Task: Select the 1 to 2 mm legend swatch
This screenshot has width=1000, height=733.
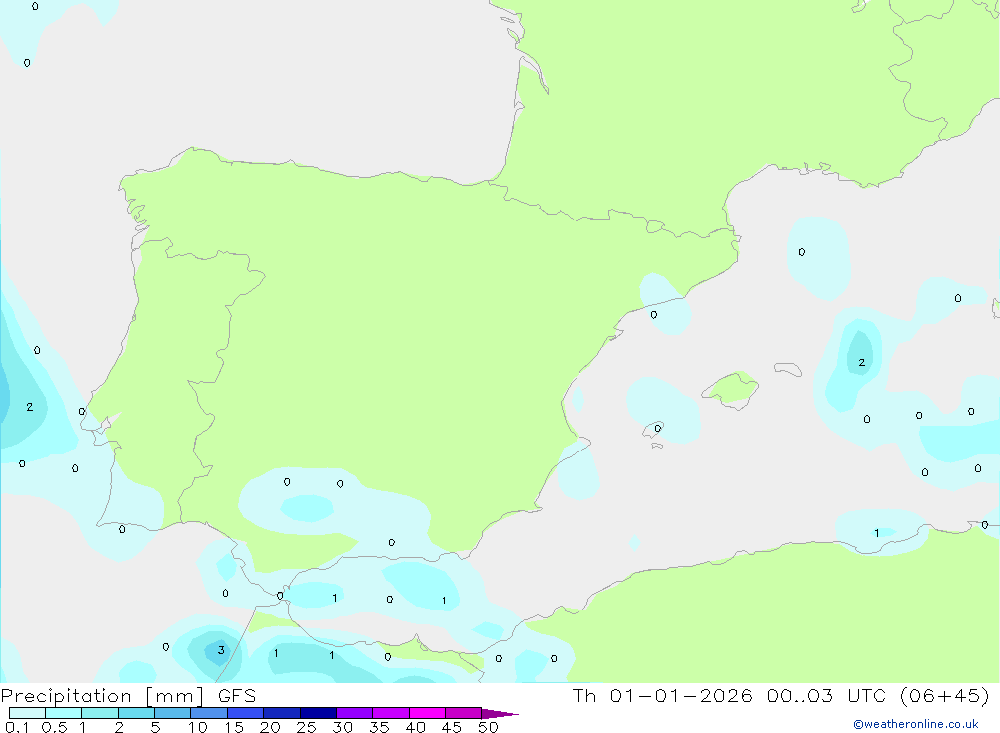Action: click(100, 713)
